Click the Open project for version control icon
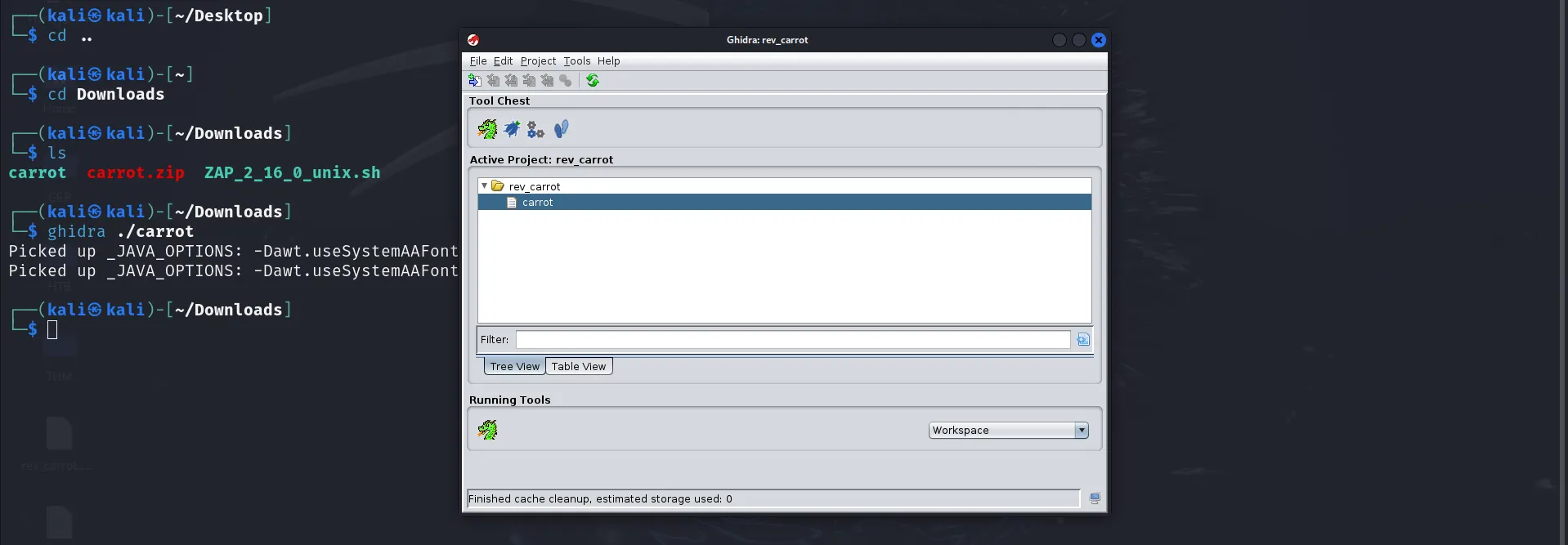 coord(475,80)
